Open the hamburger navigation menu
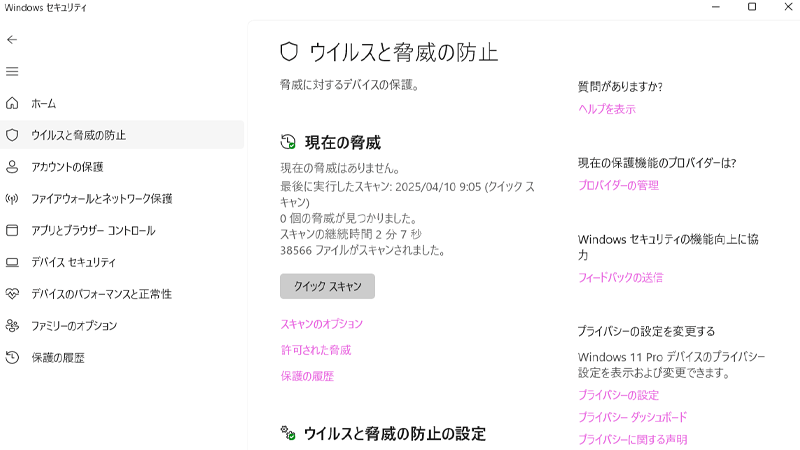800x450 pixels. click(12, 71)
